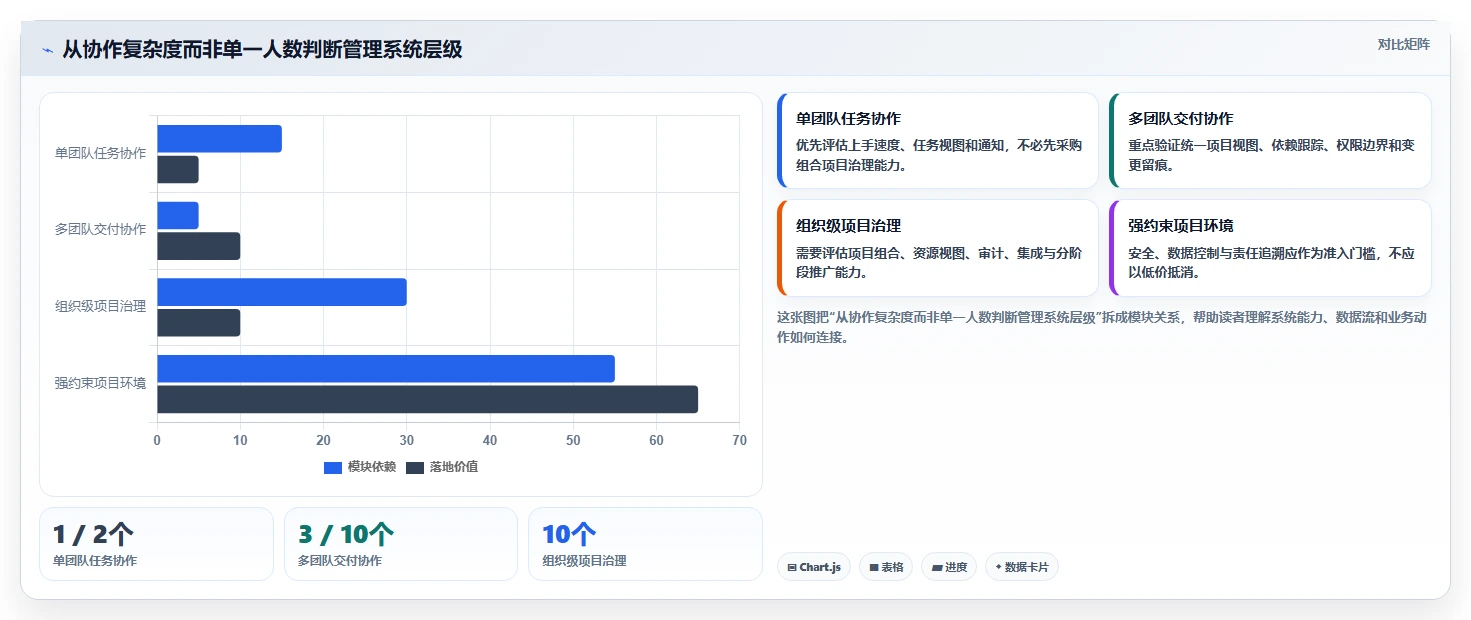Toggle the dark 落地价值 legend swatch
The image size is (1471, 620).
[x=415, y=467]
